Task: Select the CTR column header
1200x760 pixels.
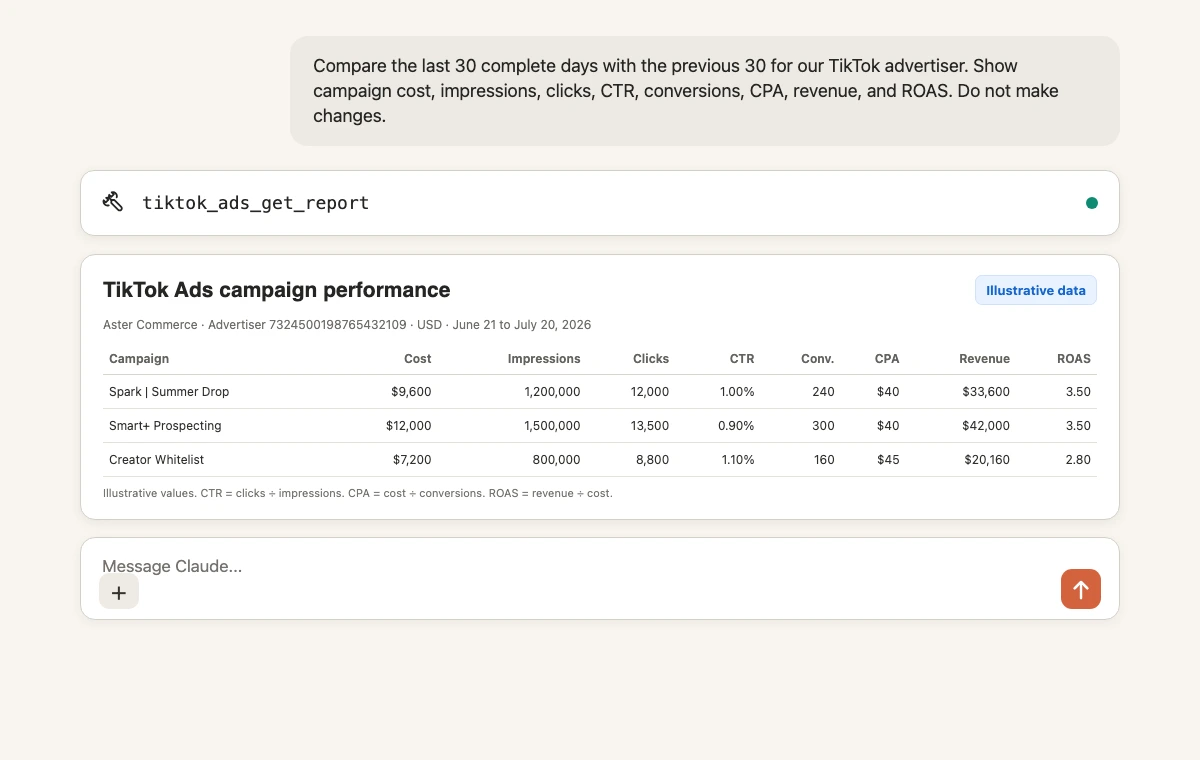Action: tap(742, 358)
